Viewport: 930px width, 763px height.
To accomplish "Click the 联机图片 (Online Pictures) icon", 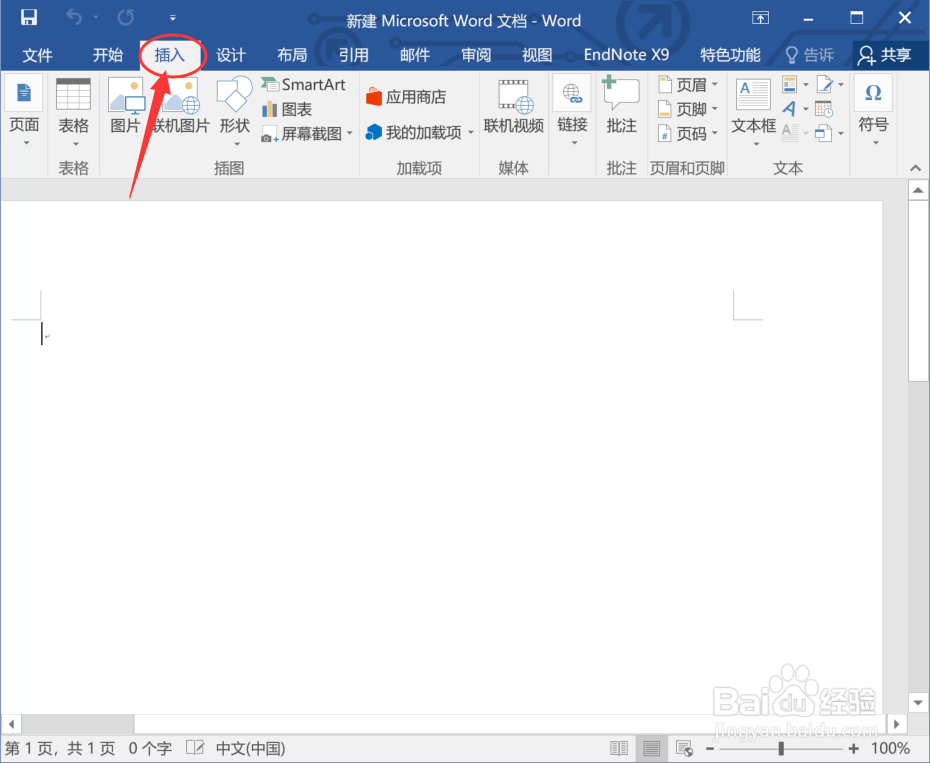I will pos(181,106).
